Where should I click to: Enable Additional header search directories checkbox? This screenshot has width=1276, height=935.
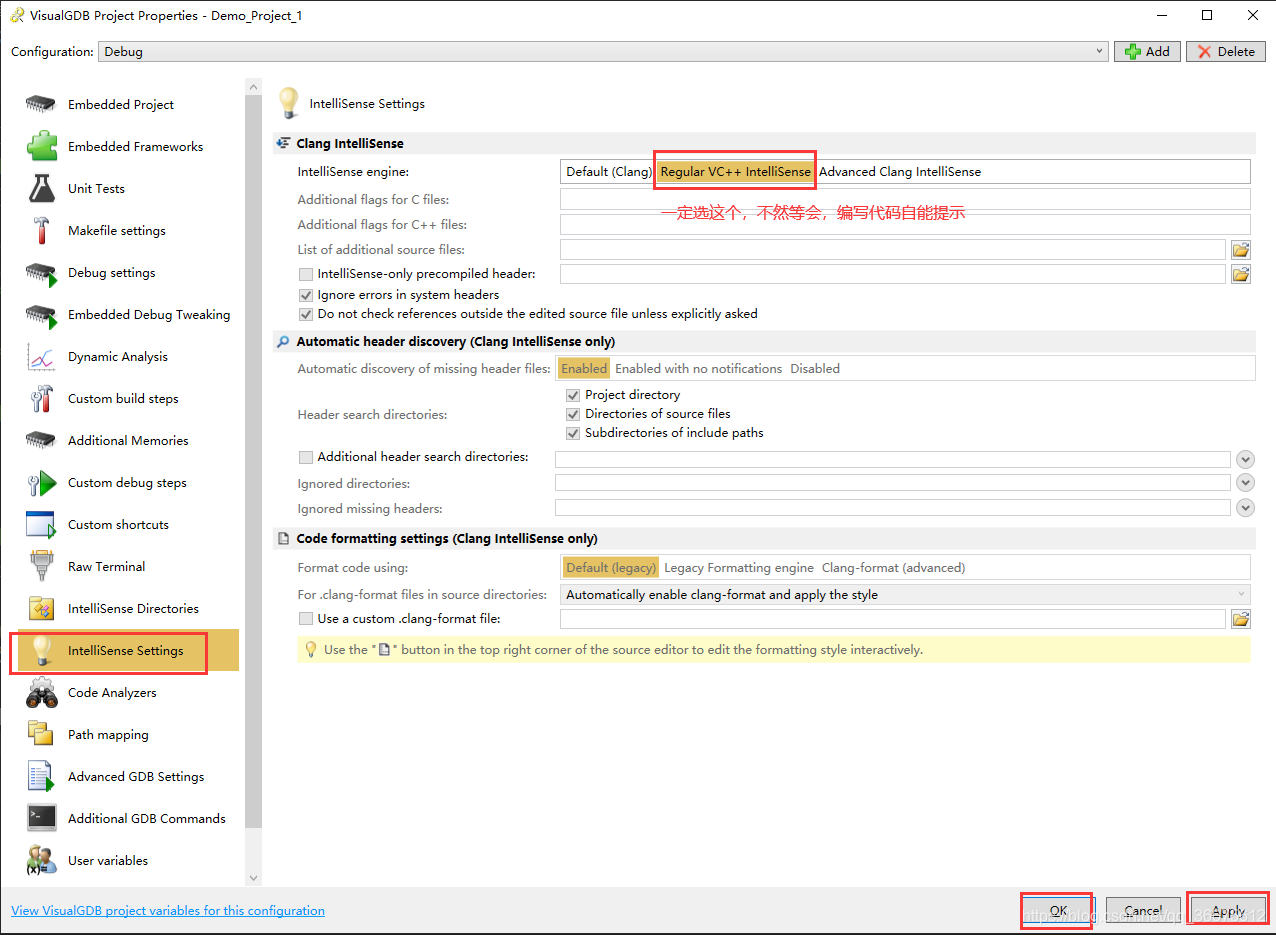306,457
